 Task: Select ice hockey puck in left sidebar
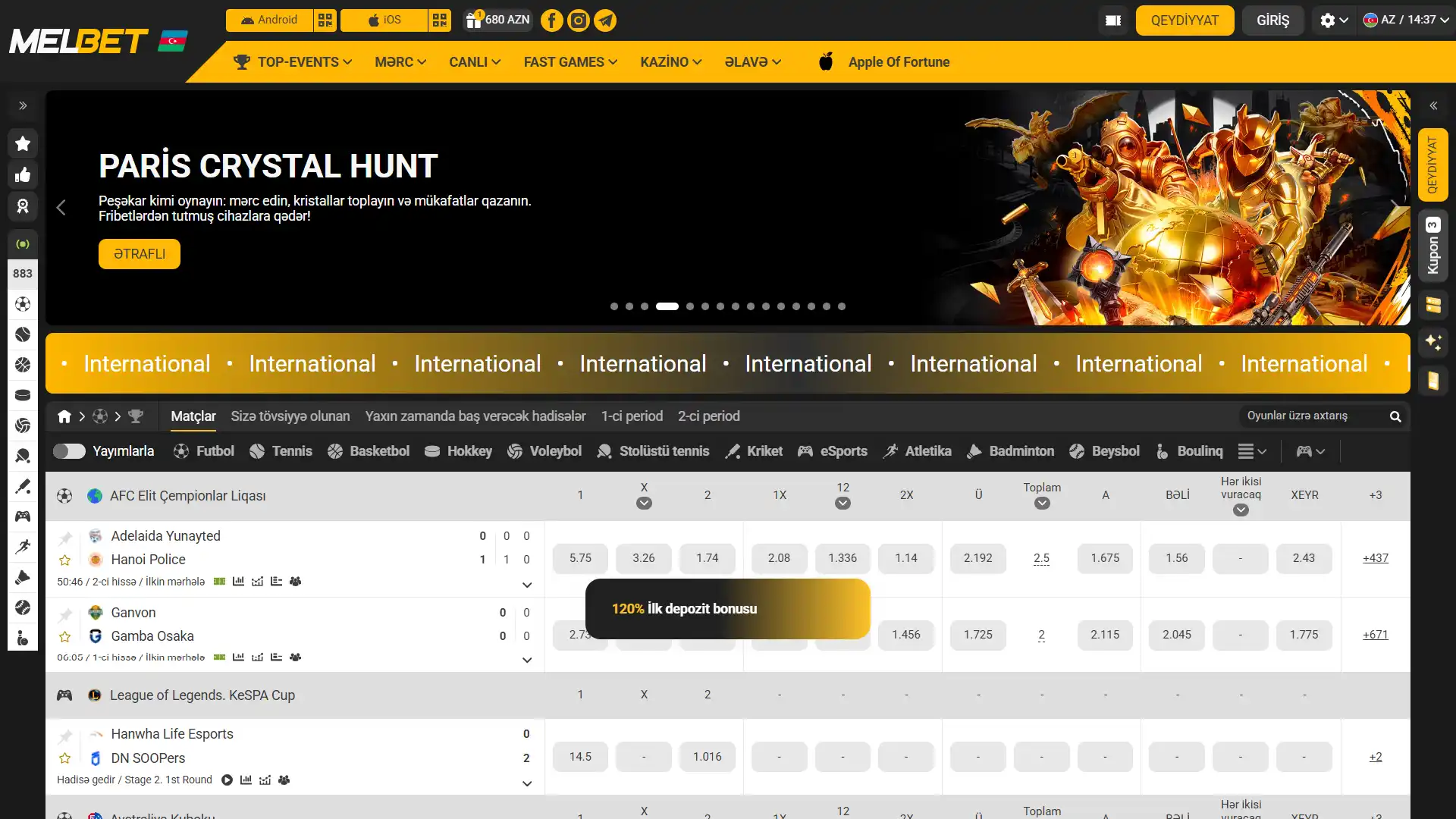pos(23,395)
